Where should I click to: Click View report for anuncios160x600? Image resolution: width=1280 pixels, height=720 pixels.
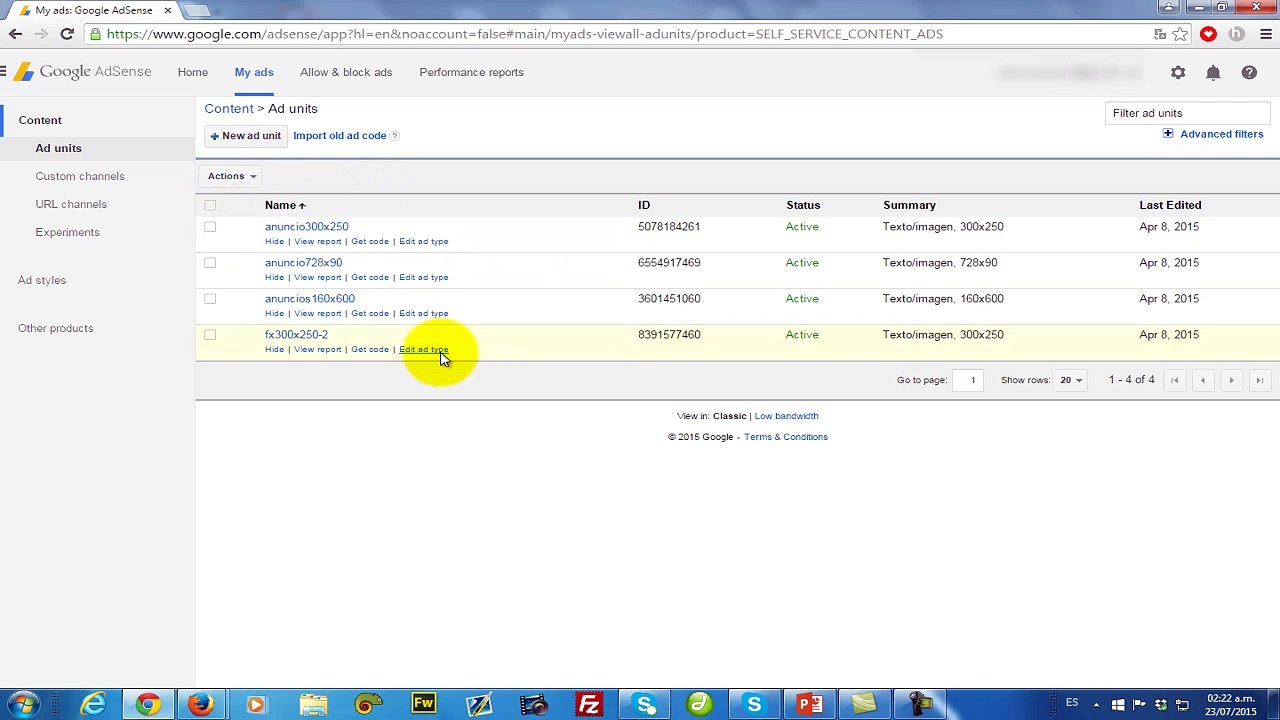[317, 313]
